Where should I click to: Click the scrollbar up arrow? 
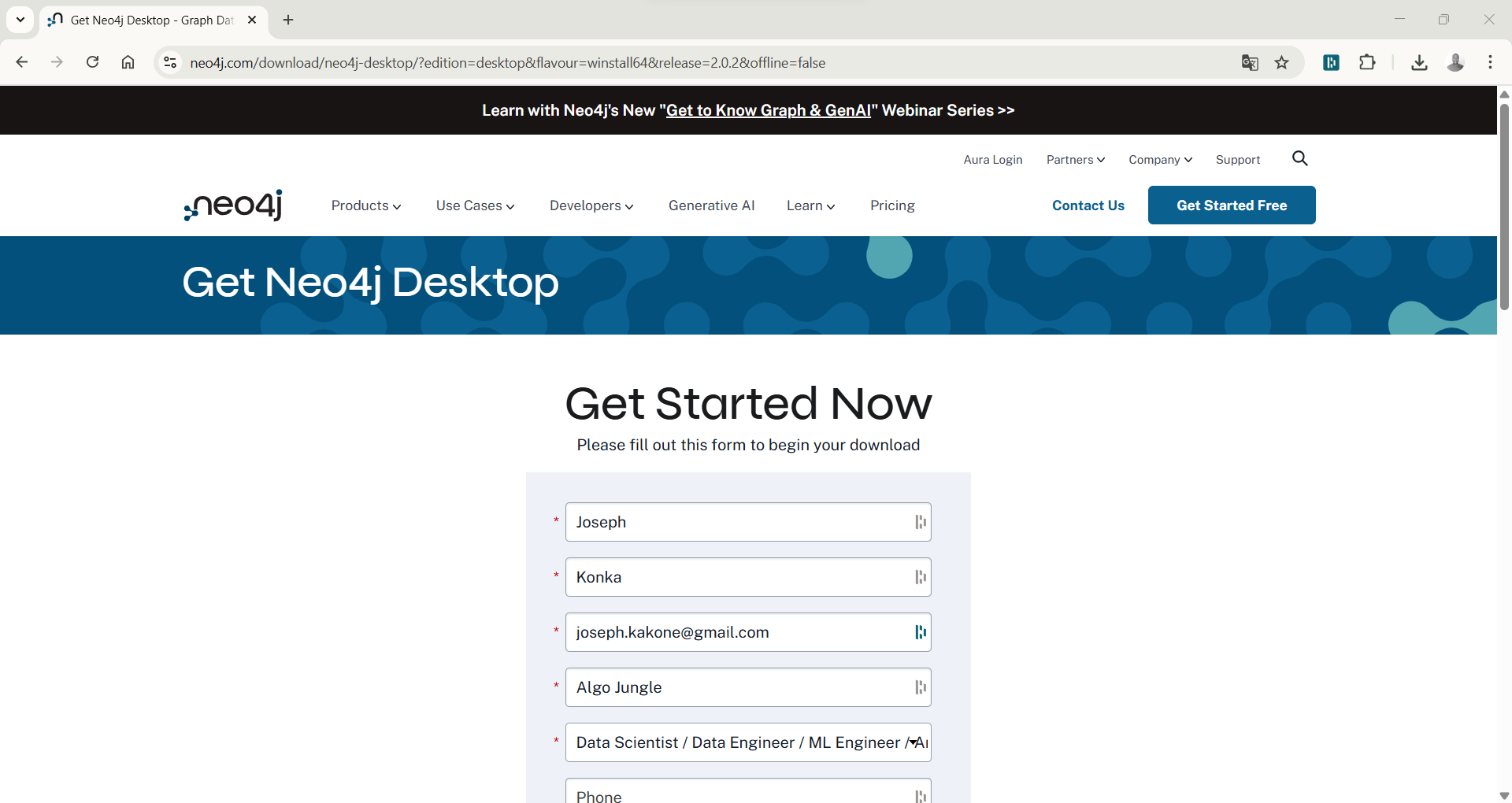click(1504, 94)
